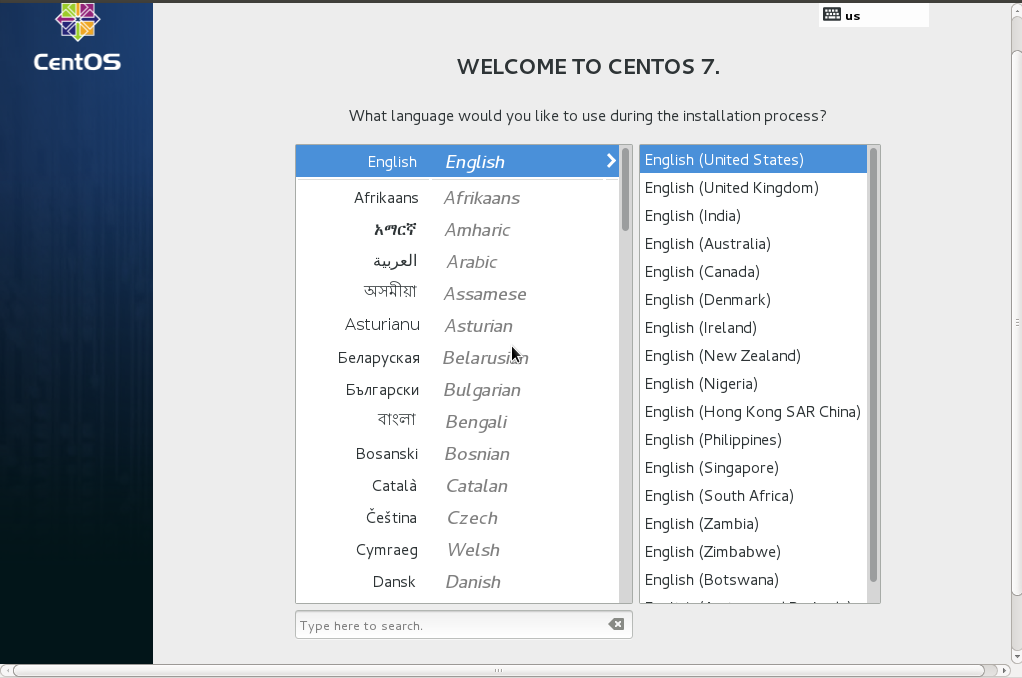Expand English locales using the arrow chevron

tap(610, 160)
